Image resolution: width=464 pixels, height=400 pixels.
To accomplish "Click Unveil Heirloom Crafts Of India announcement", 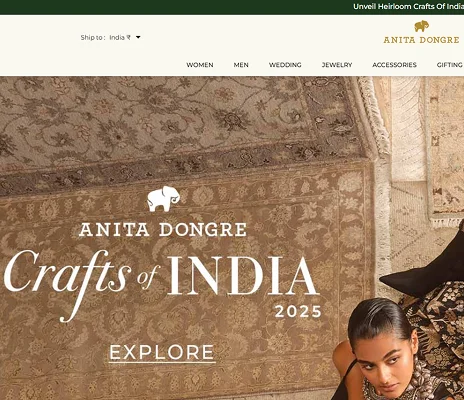I will [408, 7].
